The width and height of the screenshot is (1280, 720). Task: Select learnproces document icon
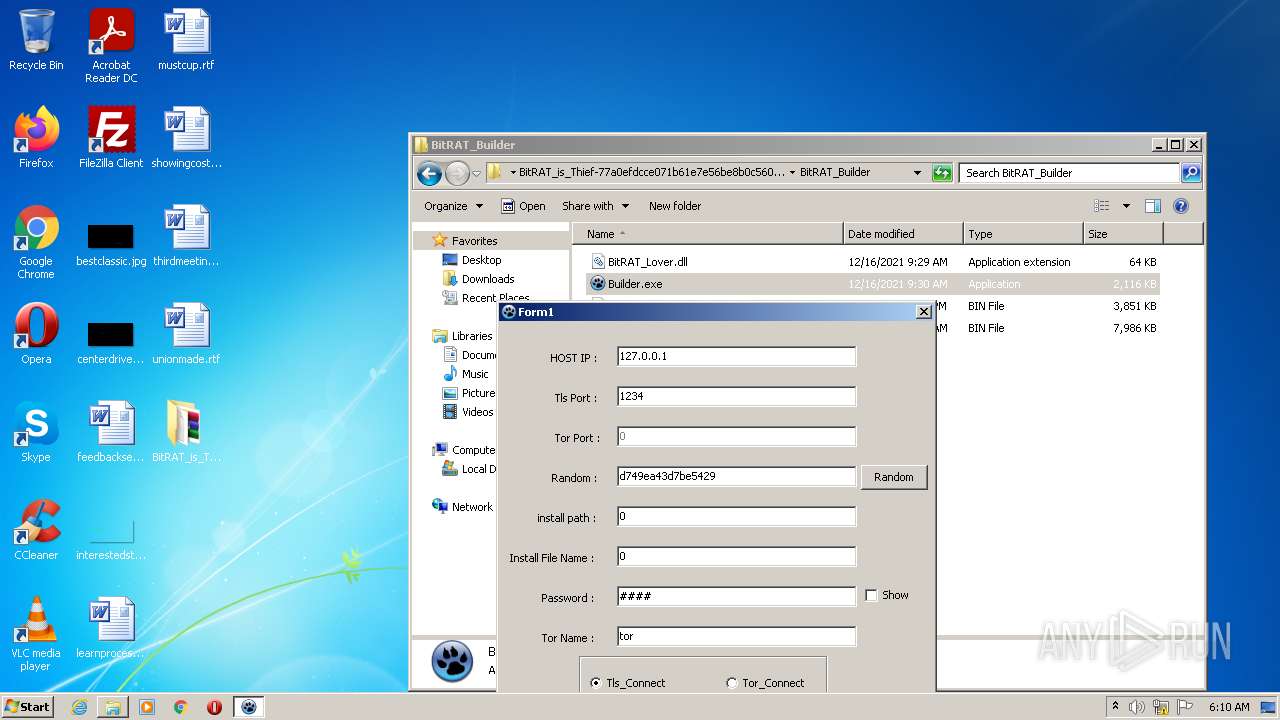pyautogui.click(x=111, y=628)
